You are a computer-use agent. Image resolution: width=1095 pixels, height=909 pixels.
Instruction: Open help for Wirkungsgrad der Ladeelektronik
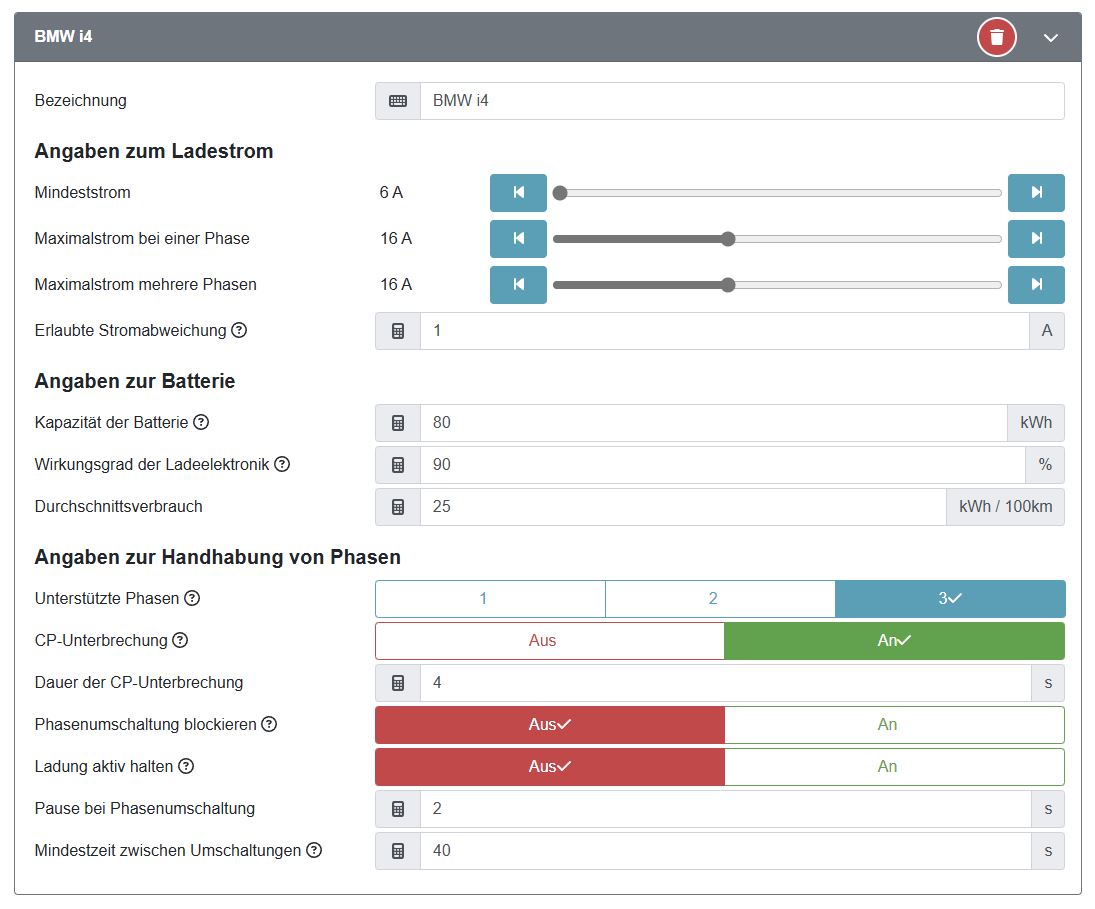[282, 464]
